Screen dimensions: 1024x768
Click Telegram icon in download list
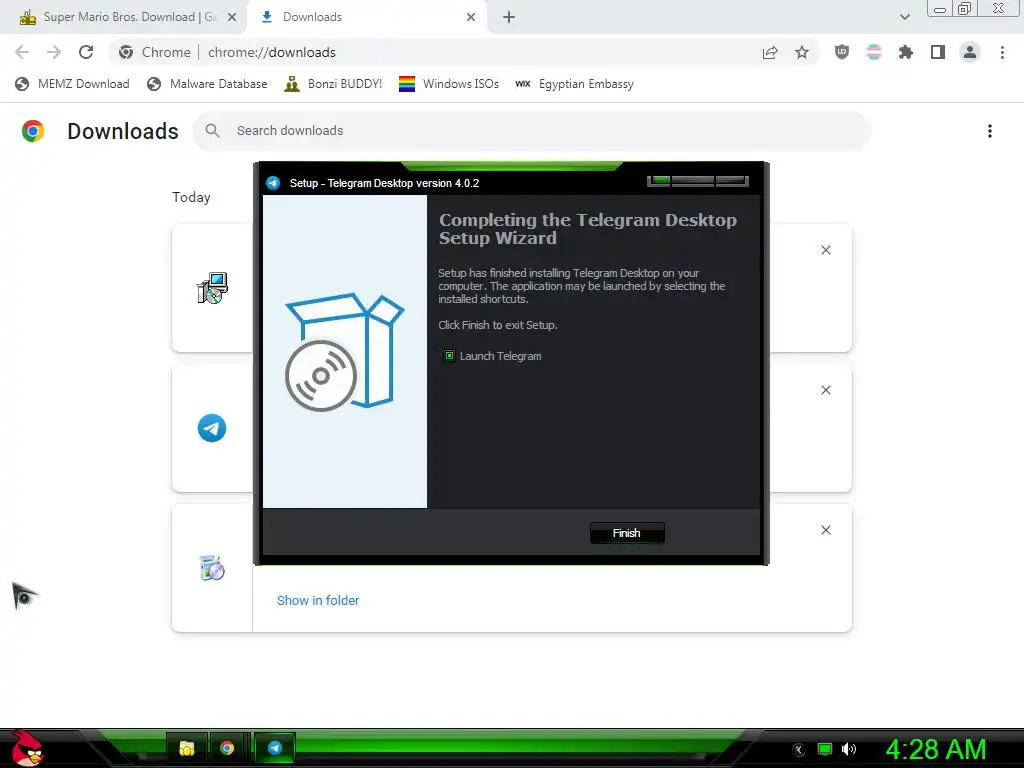click(x=212, y=428)
